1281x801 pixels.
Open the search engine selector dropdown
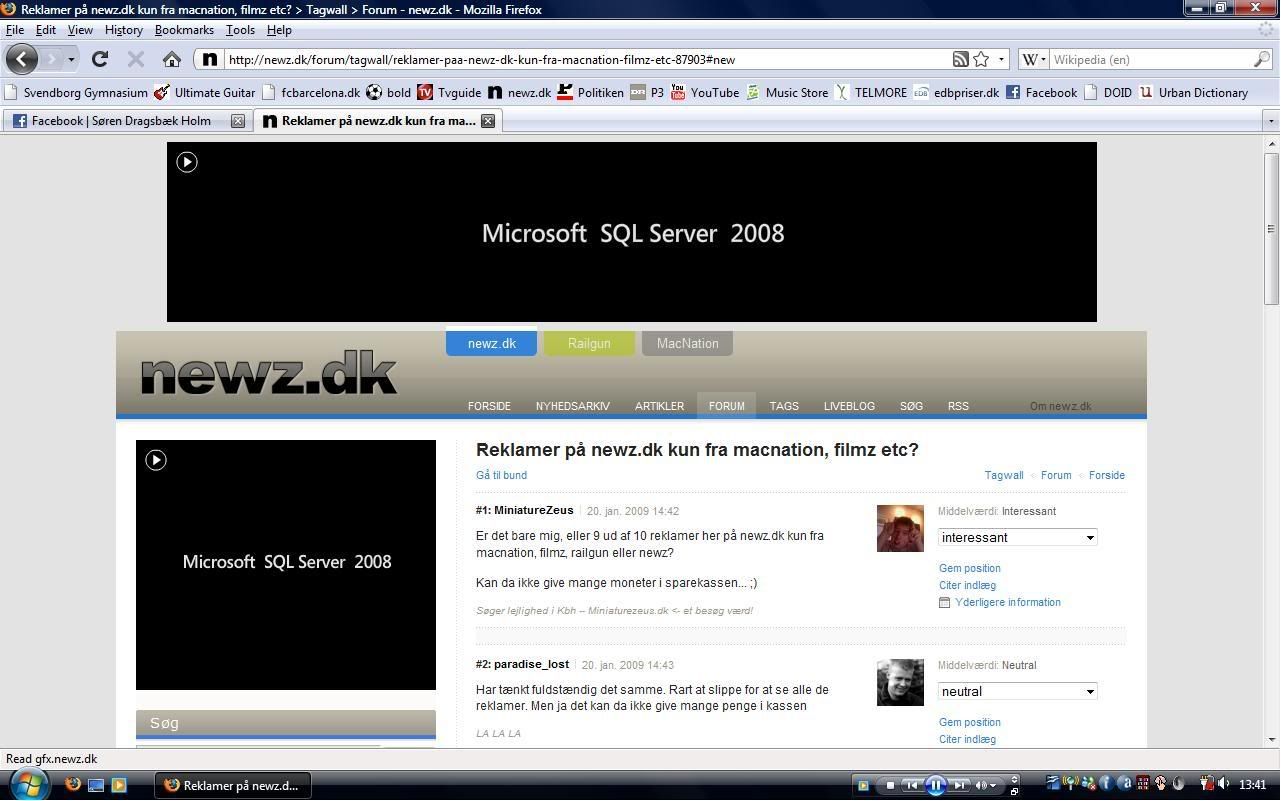point(1033,59)
